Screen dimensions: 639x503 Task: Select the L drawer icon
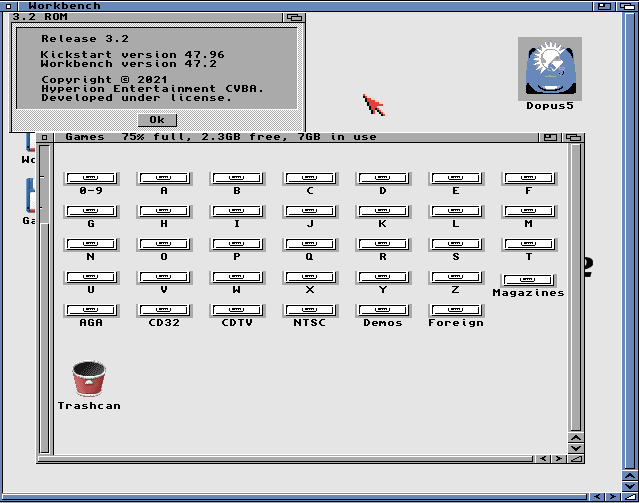pos(456,211)
